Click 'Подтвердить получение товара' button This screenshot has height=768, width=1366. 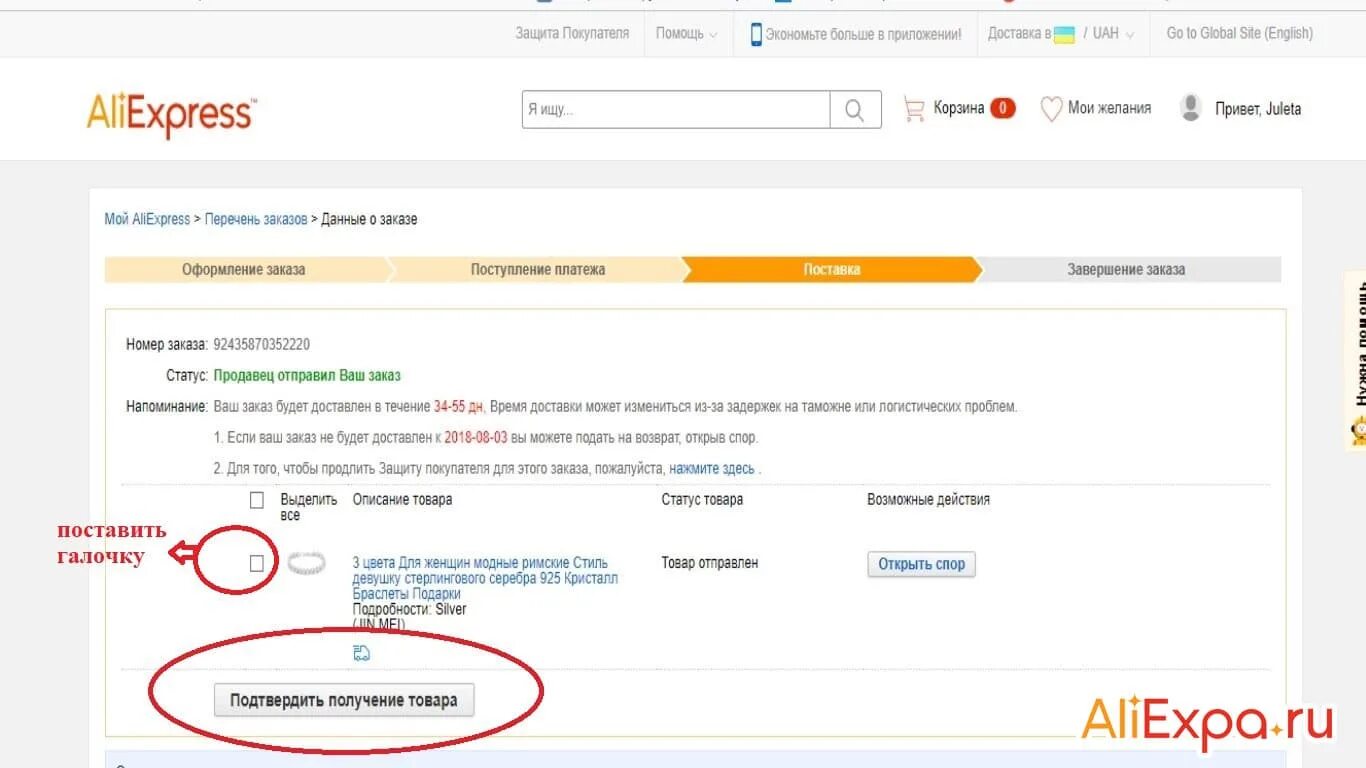click(344, 700)
